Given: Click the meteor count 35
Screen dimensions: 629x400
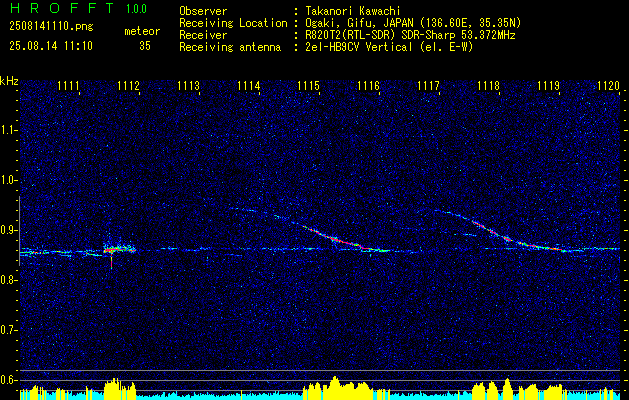Looking at the screenshot, I should pos(145,46).
